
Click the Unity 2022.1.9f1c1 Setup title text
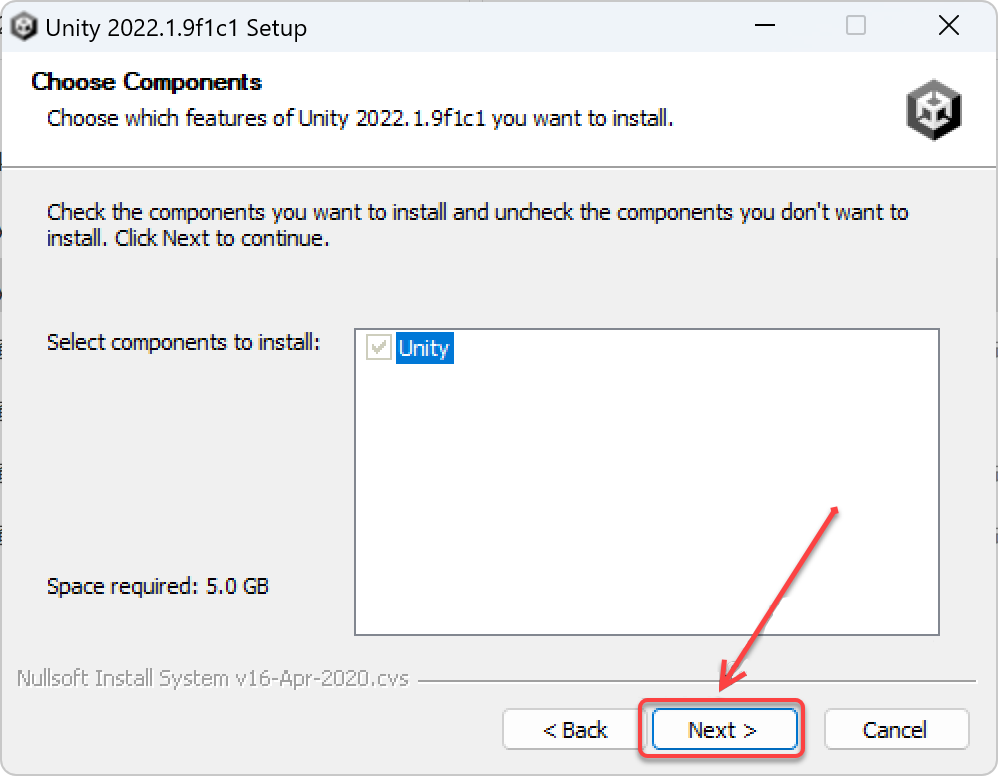click(176, 28)
